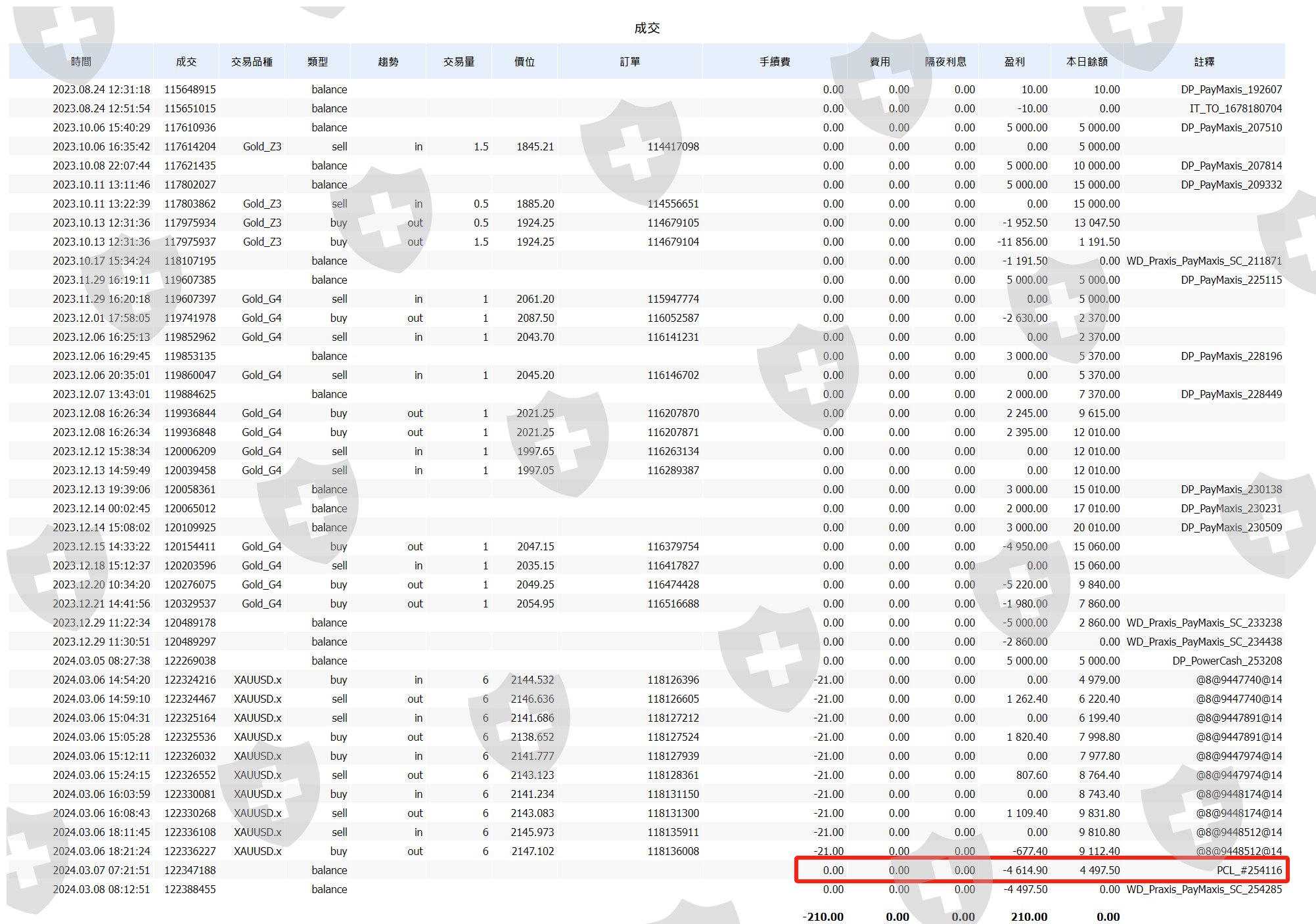Image resolution: width=1316 pixels, height=924 pixels.
Task: Select order number 114417098
Action: tap(673, 146)
